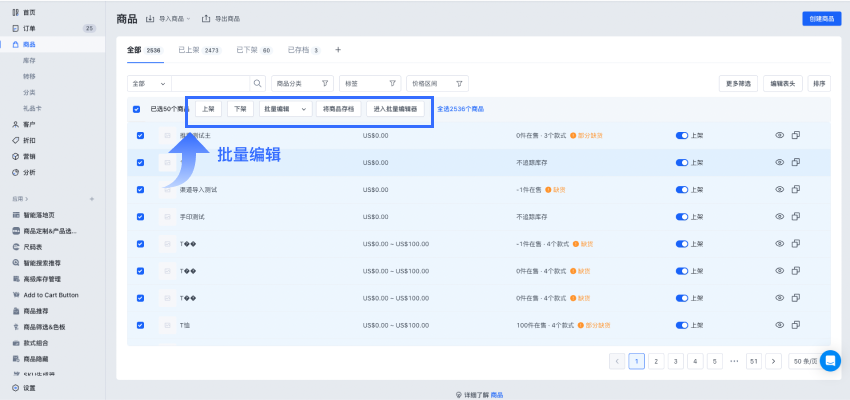Screen dimensions: 850x400
Task: Click 将商品存档 bulk action
Action: (x=339, y=109)
